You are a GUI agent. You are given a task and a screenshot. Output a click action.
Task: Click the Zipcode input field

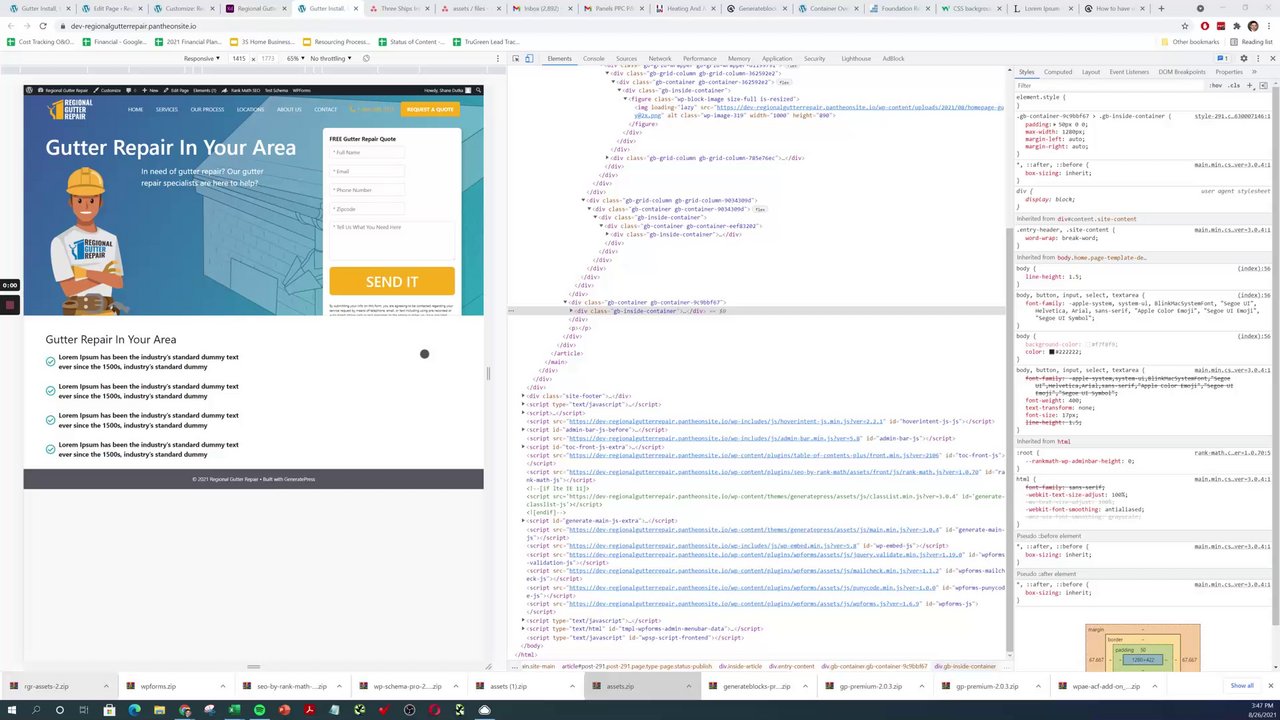pyautogui.click(x=368, y=209)
